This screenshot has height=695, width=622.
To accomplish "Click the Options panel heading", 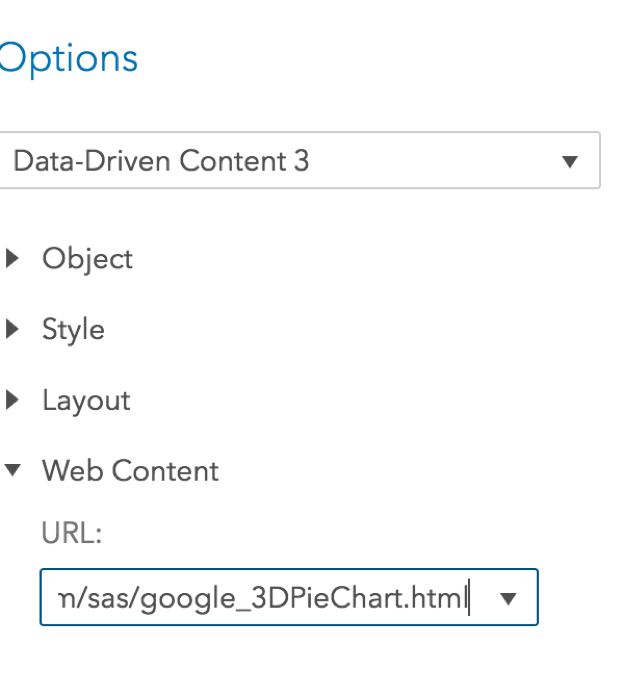I will click(66, 59).
